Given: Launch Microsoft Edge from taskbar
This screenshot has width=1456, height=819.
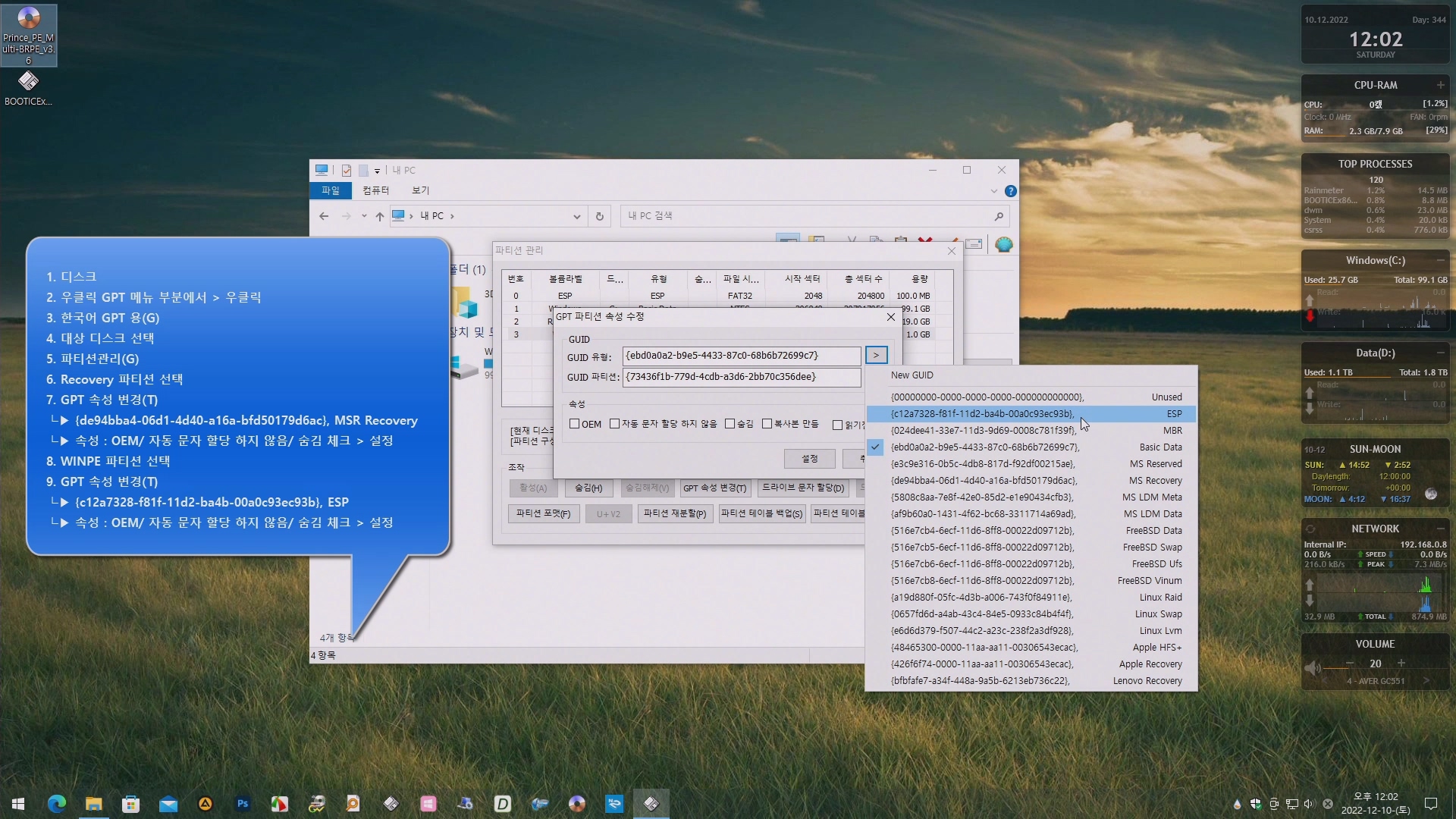Looking at the screenshot, I should coord(57,804).
